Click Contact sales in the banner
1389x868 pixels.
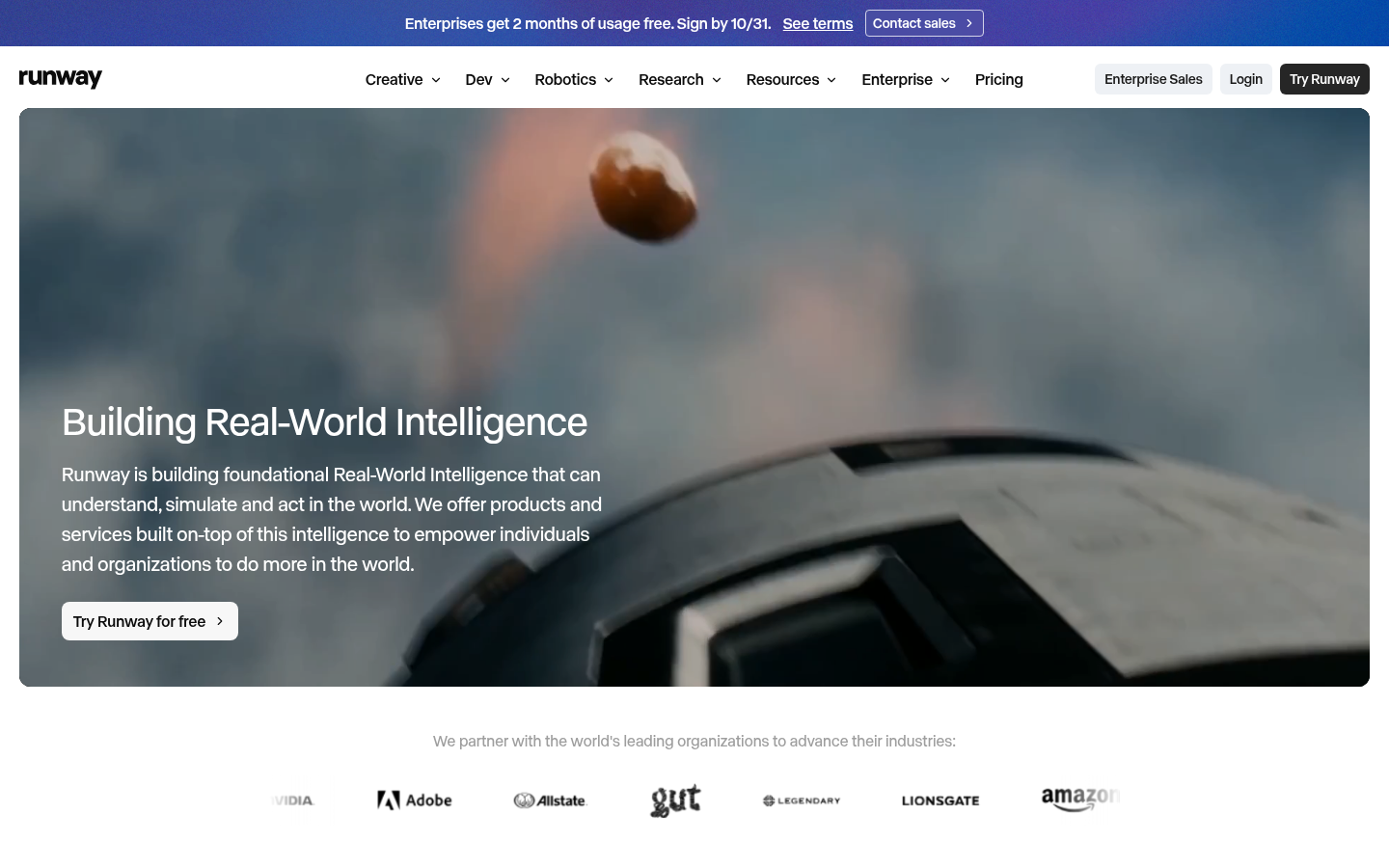924,23
